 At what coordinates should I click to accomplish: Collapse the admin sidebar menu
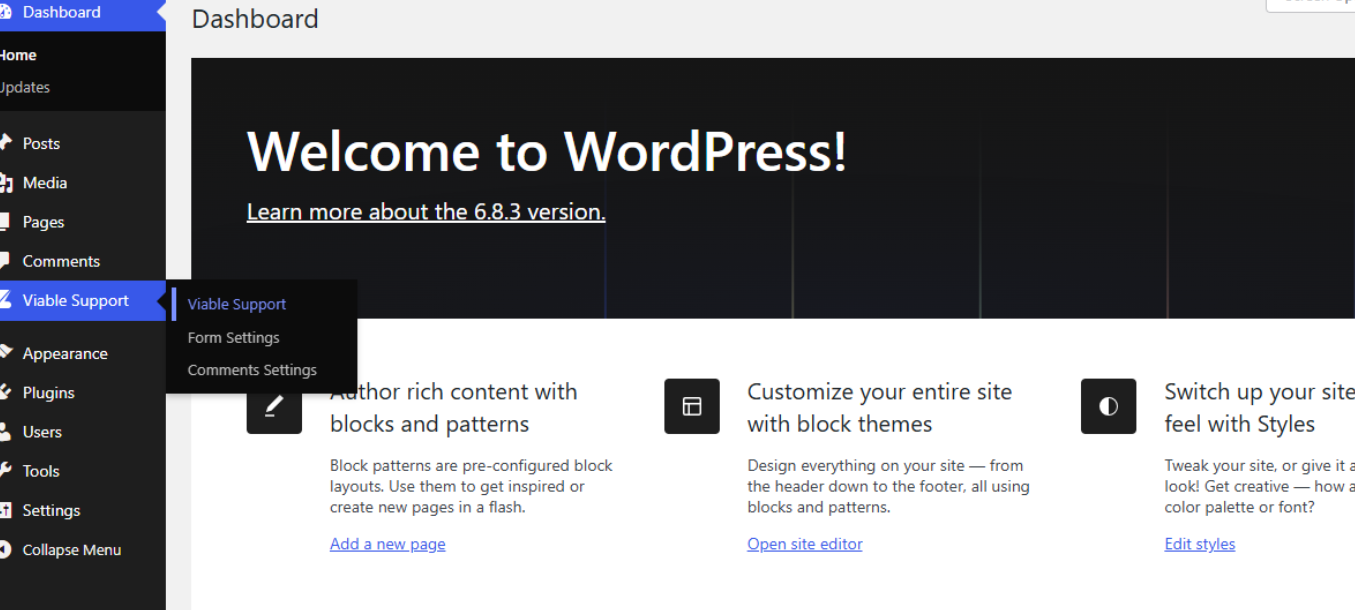point(71,550)
